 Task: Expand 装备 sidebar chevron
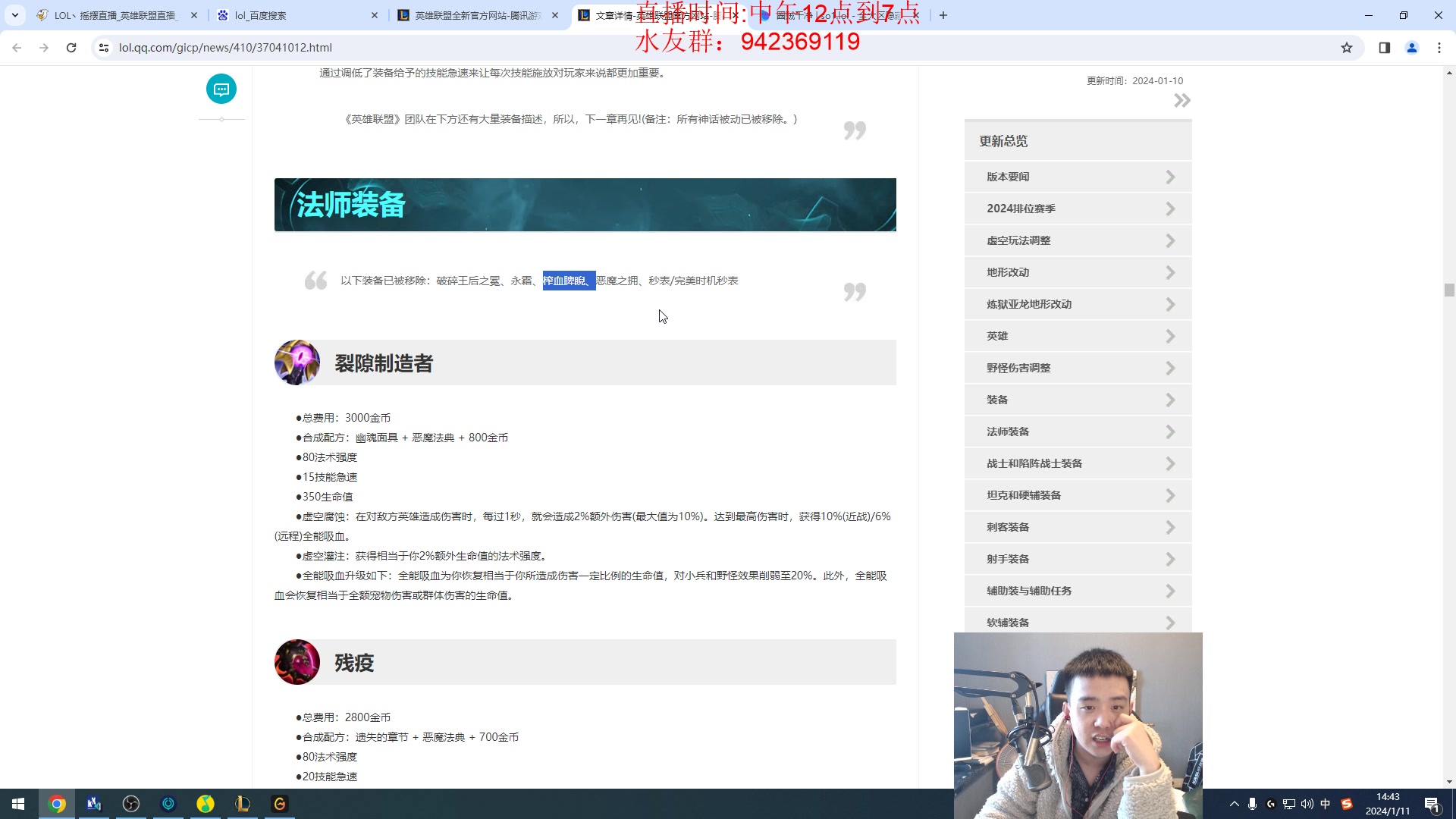tap(1170, 400)
